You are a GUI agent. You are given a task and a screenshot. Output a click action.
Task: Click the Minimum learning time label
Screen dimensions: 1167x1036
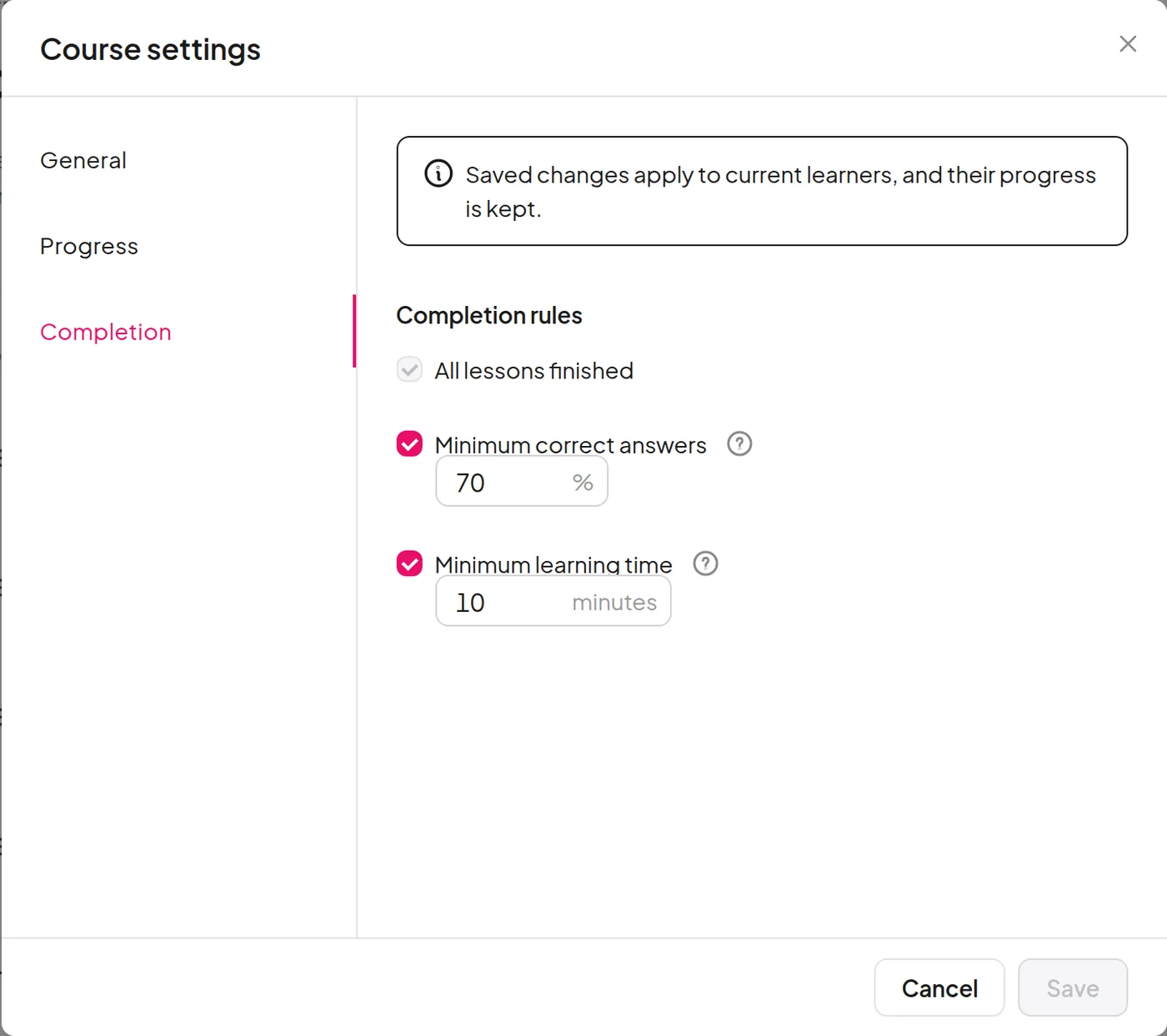tap(553, 564)
